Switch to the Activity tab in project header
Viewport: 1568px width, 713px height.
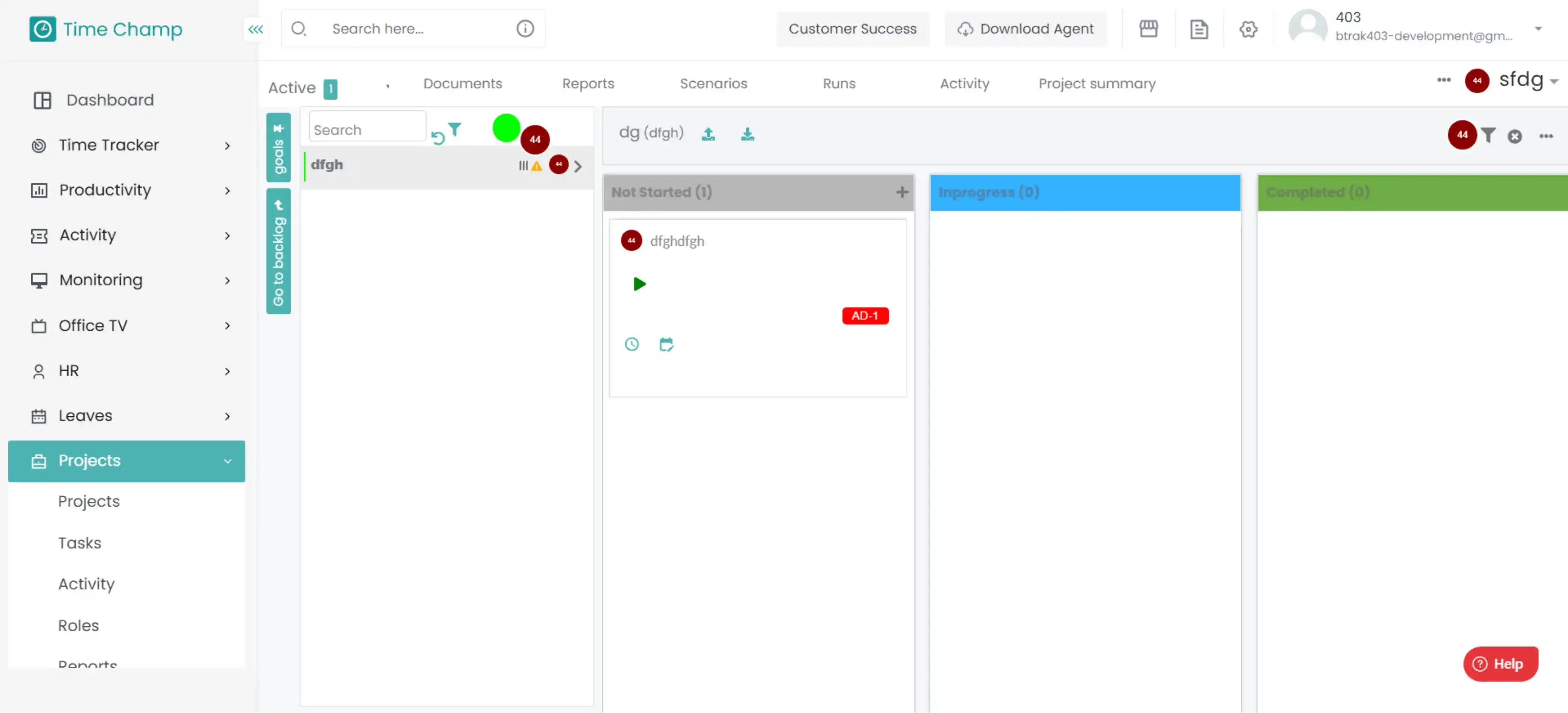coord(964,83)
